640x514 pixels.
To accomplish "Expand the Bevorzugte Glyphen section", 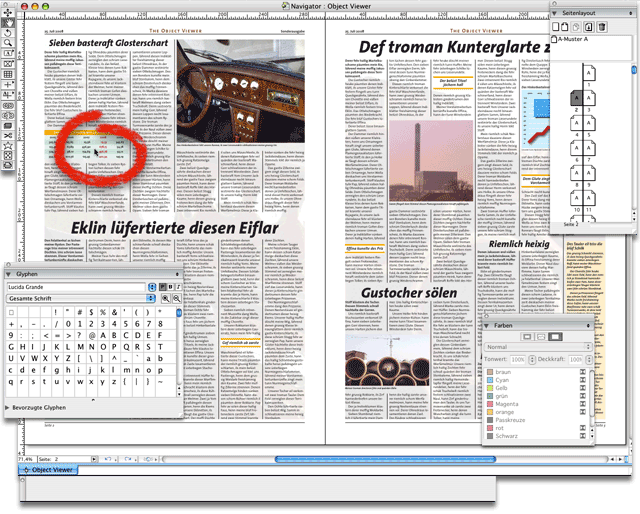I will tap(7, 408).
